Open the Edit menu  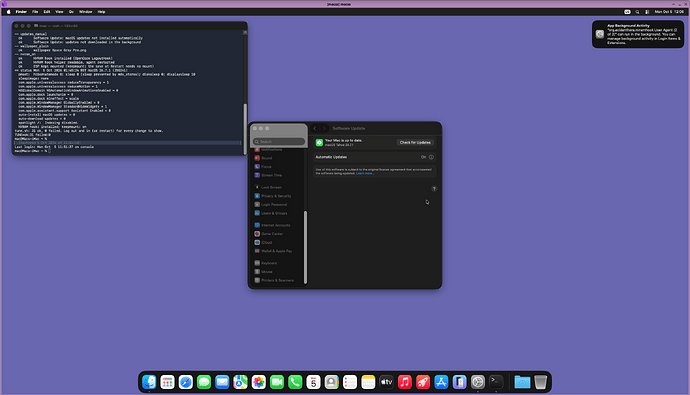point(47,12)
